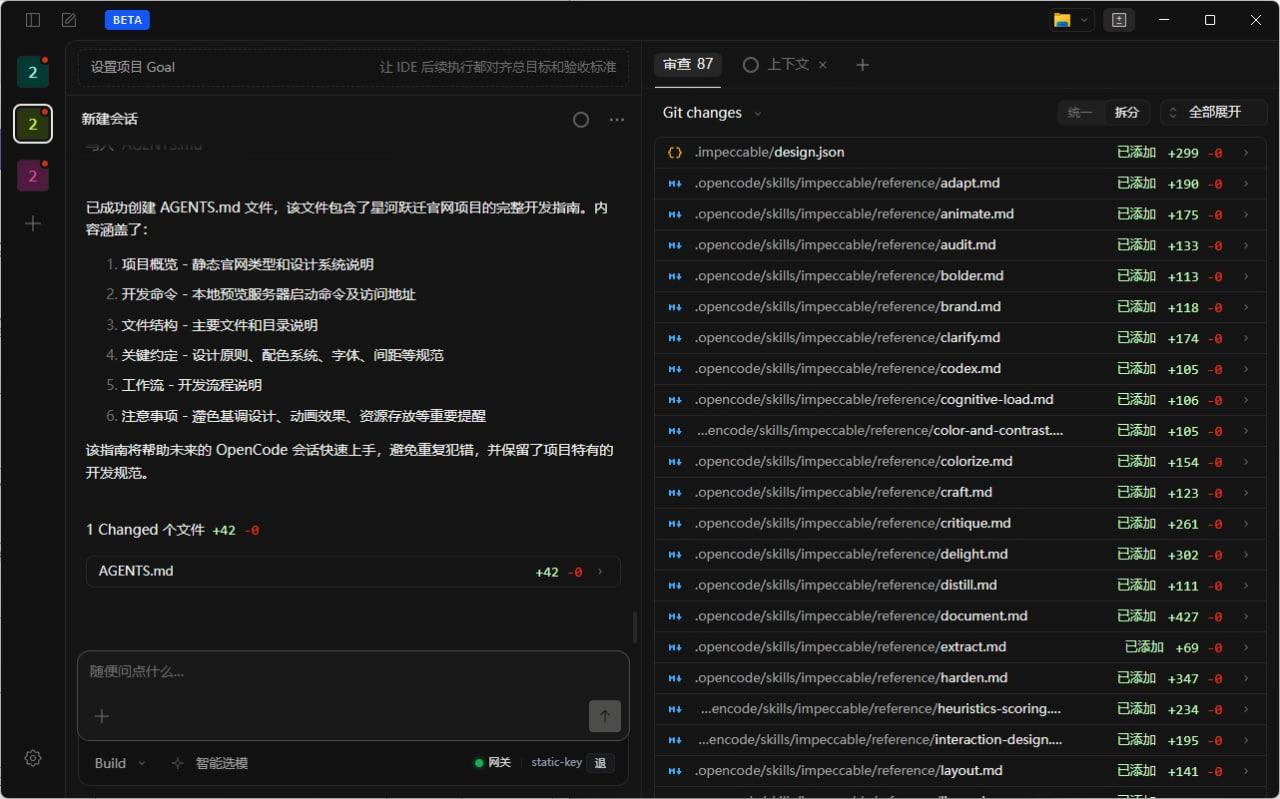Open the interaction-design file row
The height and width of the screenshot is (799, 1280).
(x=960, y=741)
